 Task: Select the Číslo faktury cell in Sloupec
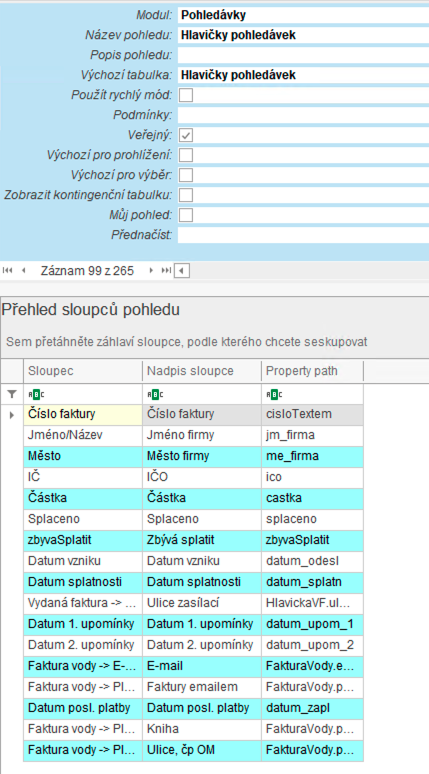(x=82, y=415)
